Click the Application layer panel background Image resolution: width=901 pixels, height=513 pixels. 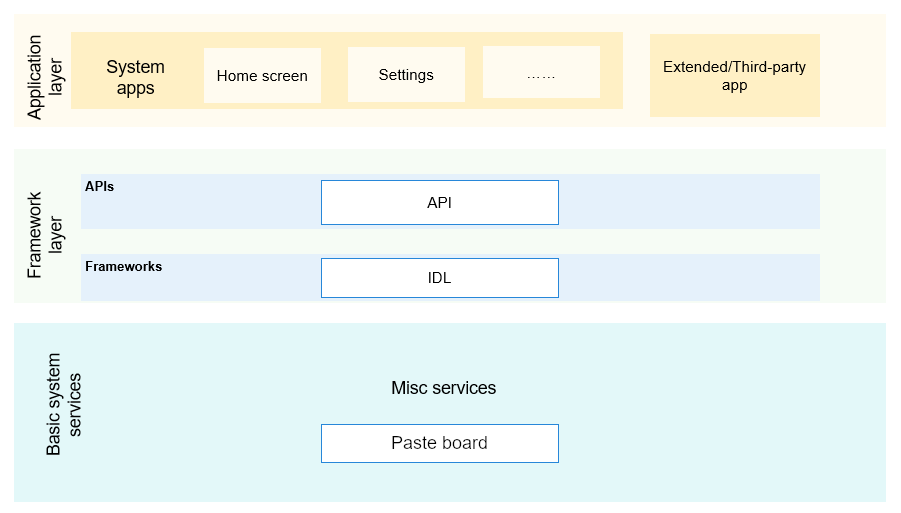(x=853, y=70)
